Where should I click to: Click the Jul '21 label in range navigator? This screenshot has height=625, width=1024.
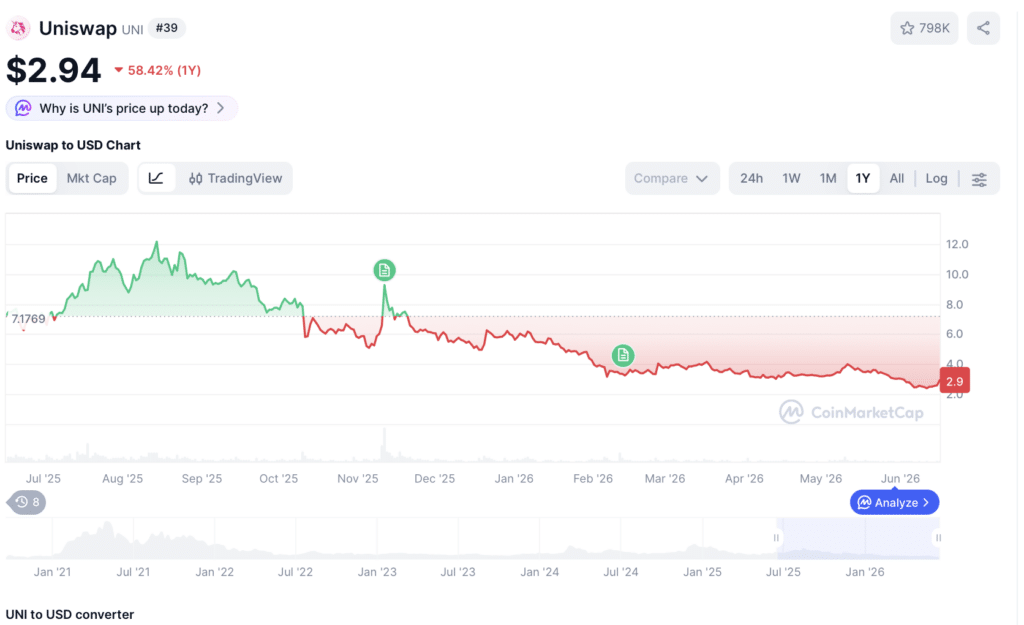click(x=133, y=572)
